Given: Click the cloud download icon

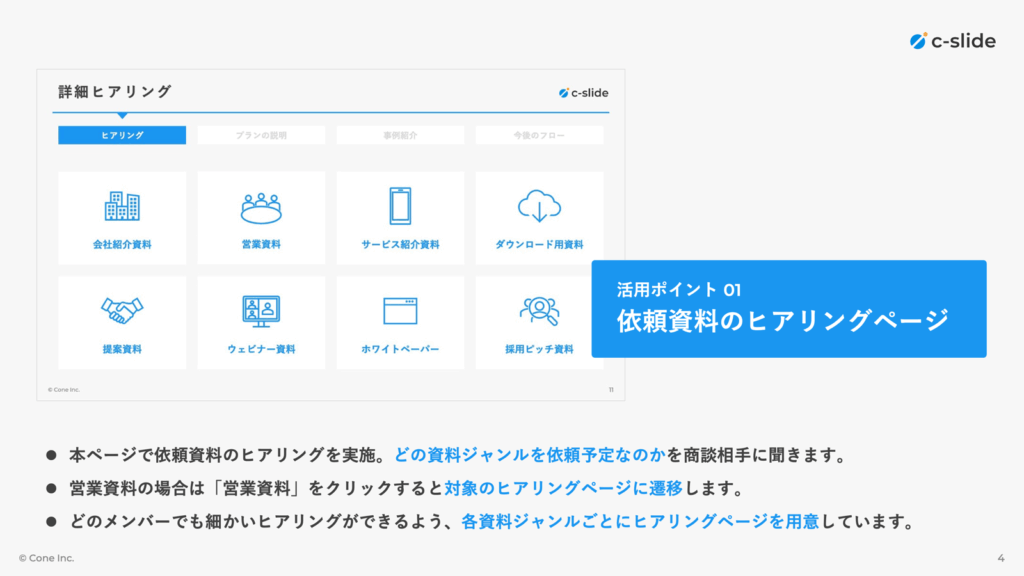Looking at the screenshot, I should click(539, 206).
